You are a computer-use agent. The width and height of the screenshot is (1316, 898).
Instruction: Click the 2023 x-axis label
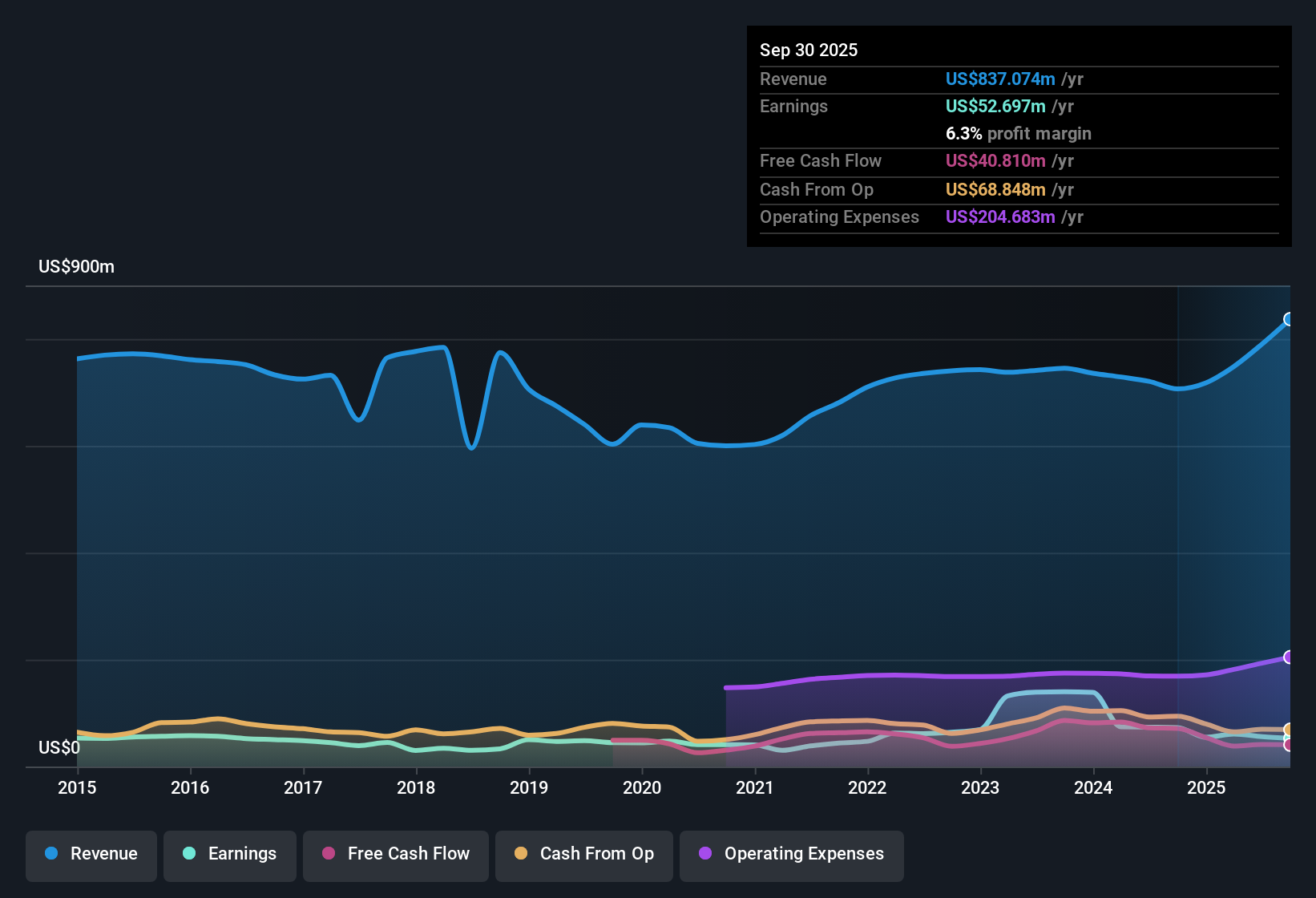click(x=980, y=787)
